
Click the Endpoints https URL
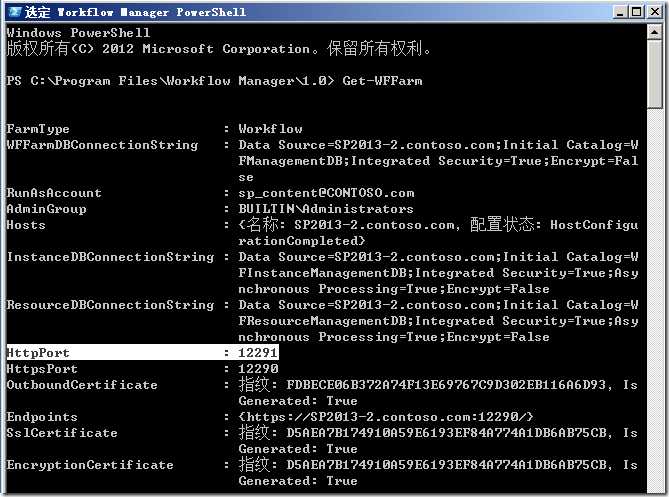tap(386, 417)
